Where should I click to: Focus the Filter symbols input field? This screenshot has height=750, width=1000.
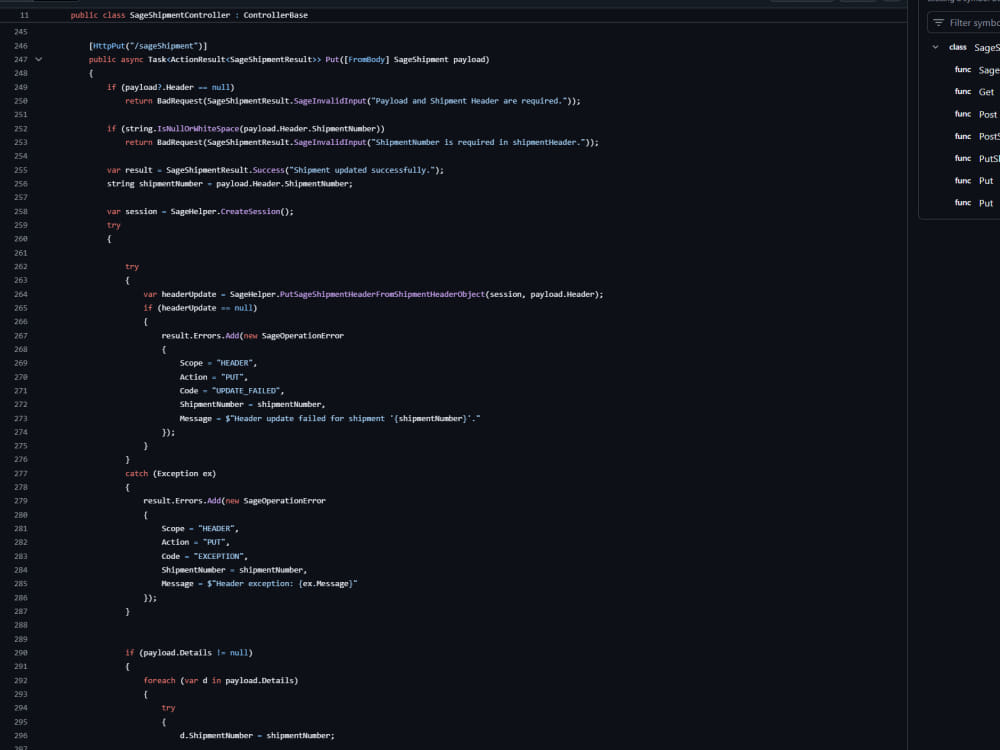tap(966, 23)
